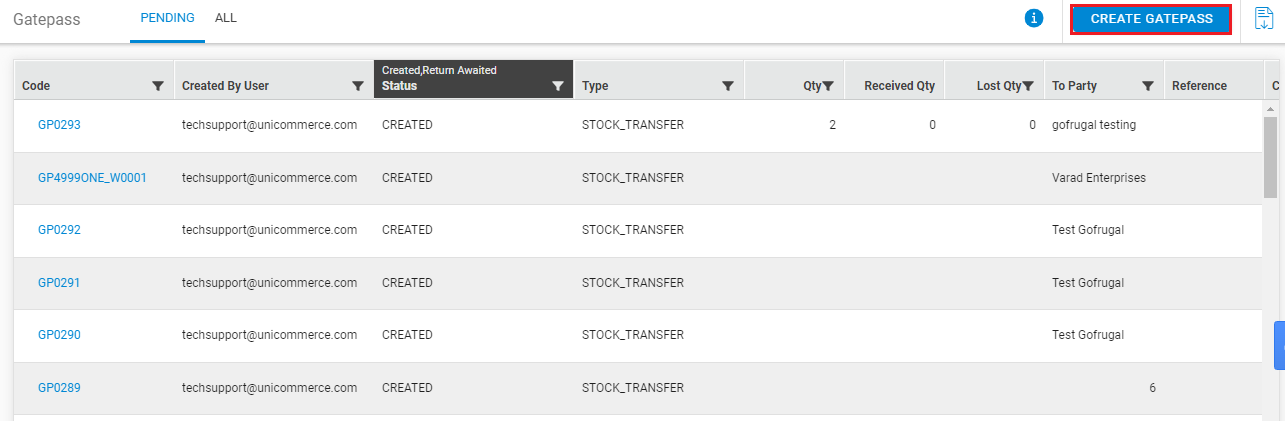Open the Type column filter

pyautogui.click(x=728, y=86)
